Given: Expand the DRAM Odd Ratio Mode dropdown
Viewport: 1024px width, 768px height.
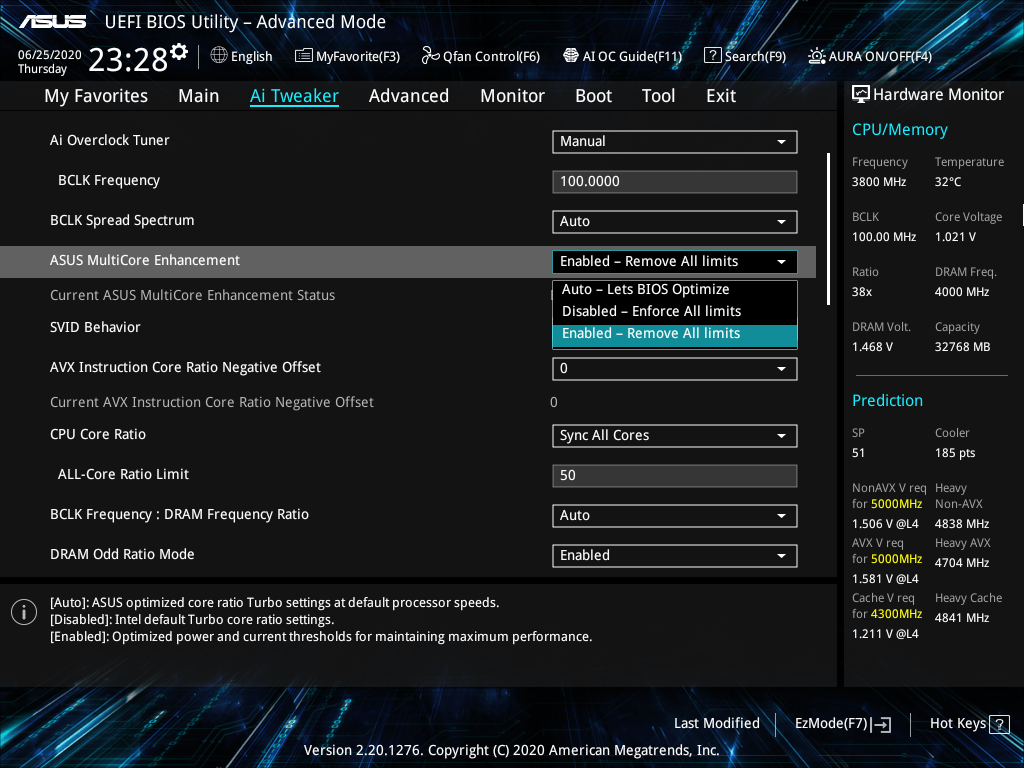Looking at the screenshot, I should click(675, 555).
